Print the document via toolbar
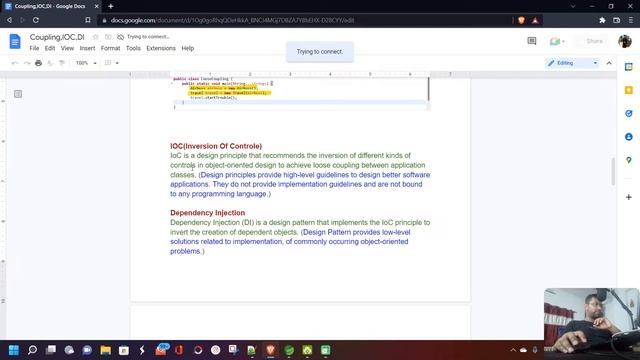The width and height of the screenshot is (640, 360). (38, 63)
